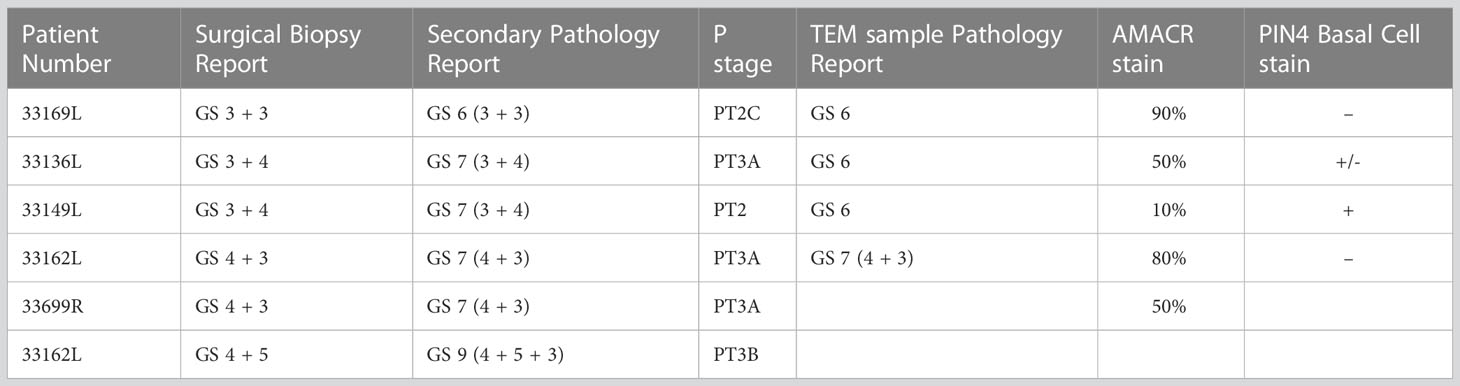Click the +/- PIN4 stain cell
Viewport: 1460px width, 386px height.
pyautogui.click(x=1348, y=163)
